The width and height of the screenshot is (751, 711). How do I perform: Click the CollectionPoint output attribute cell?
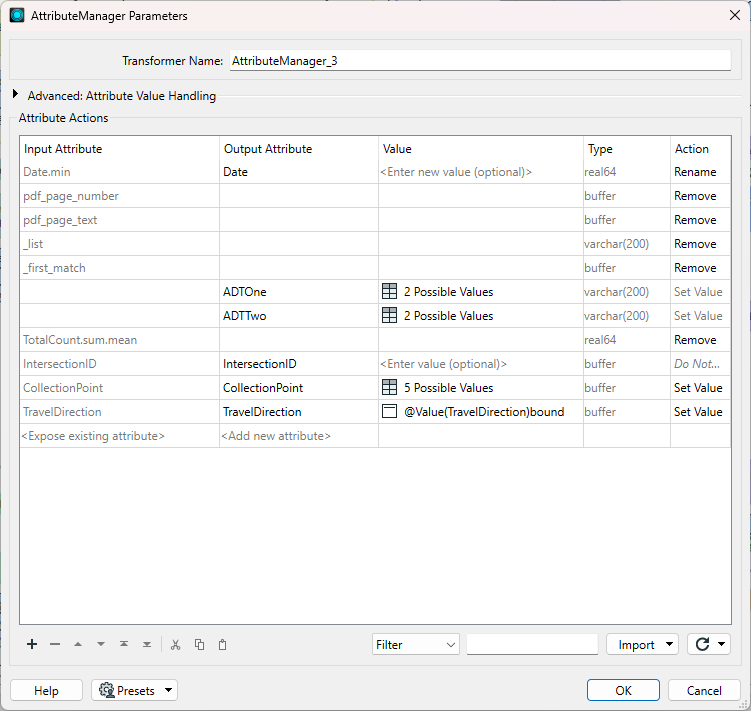click(x=299, y=388)
